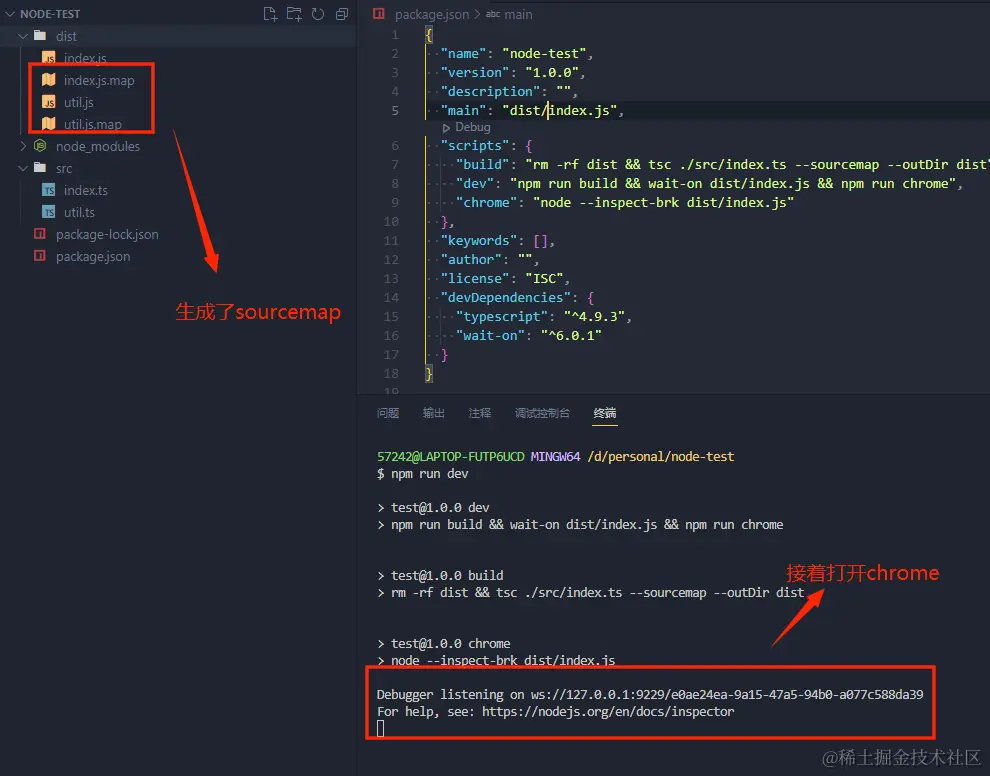The image size is (990, 776).
Task: Expand the node_modules folder chevron
Action: [23, 146]
